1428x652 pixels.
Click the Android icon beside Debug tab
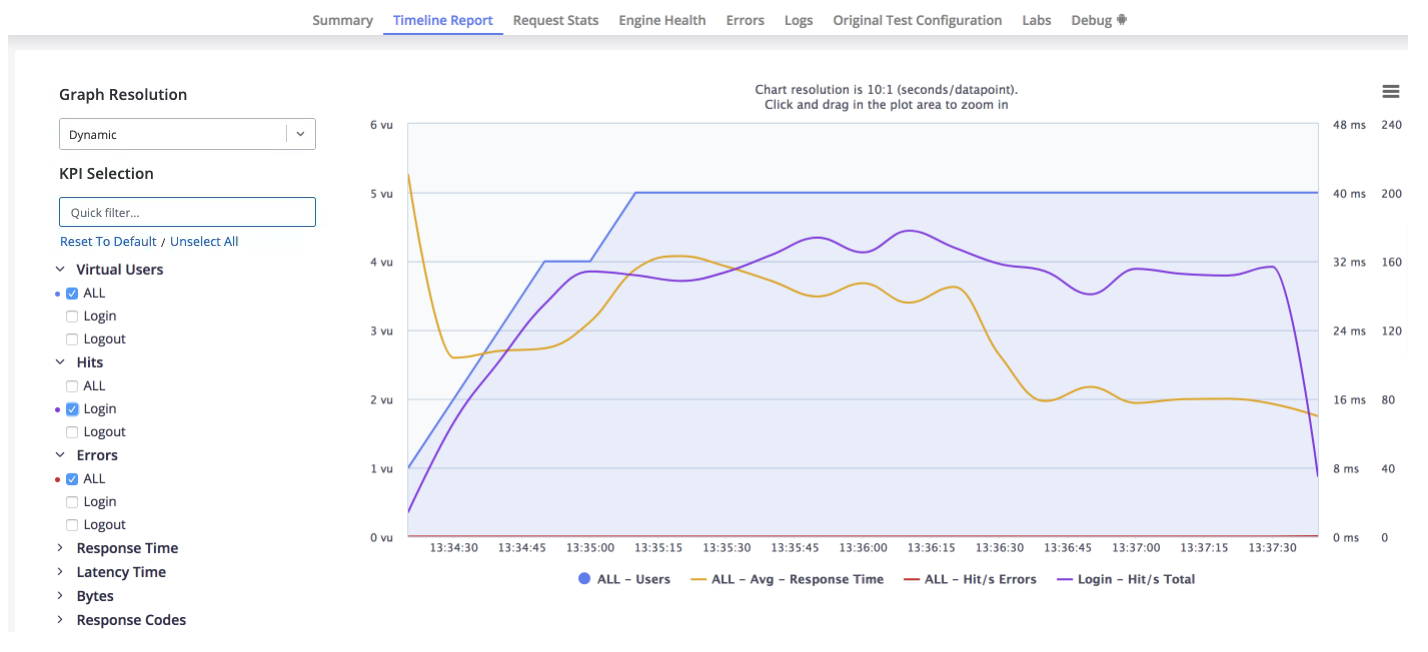click(1122, 20)
